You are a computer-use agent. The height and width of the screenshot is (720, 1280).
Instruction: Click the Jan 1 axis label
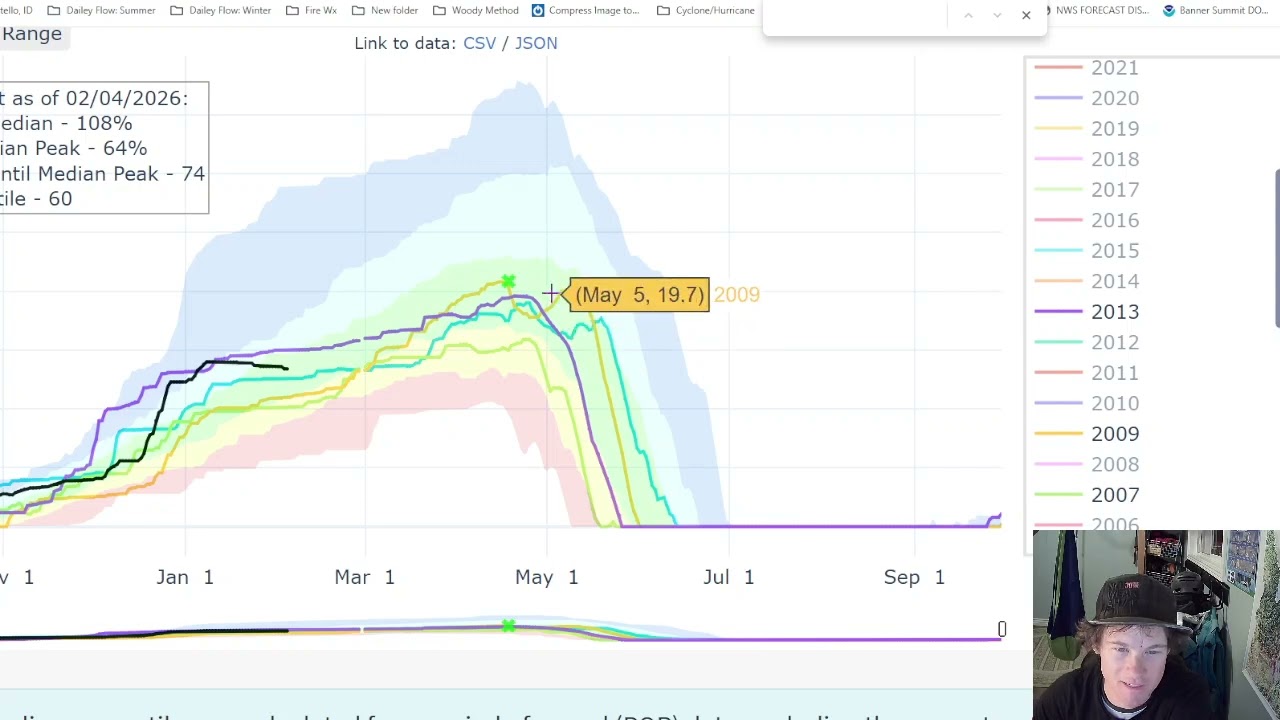tap(185, 577)
